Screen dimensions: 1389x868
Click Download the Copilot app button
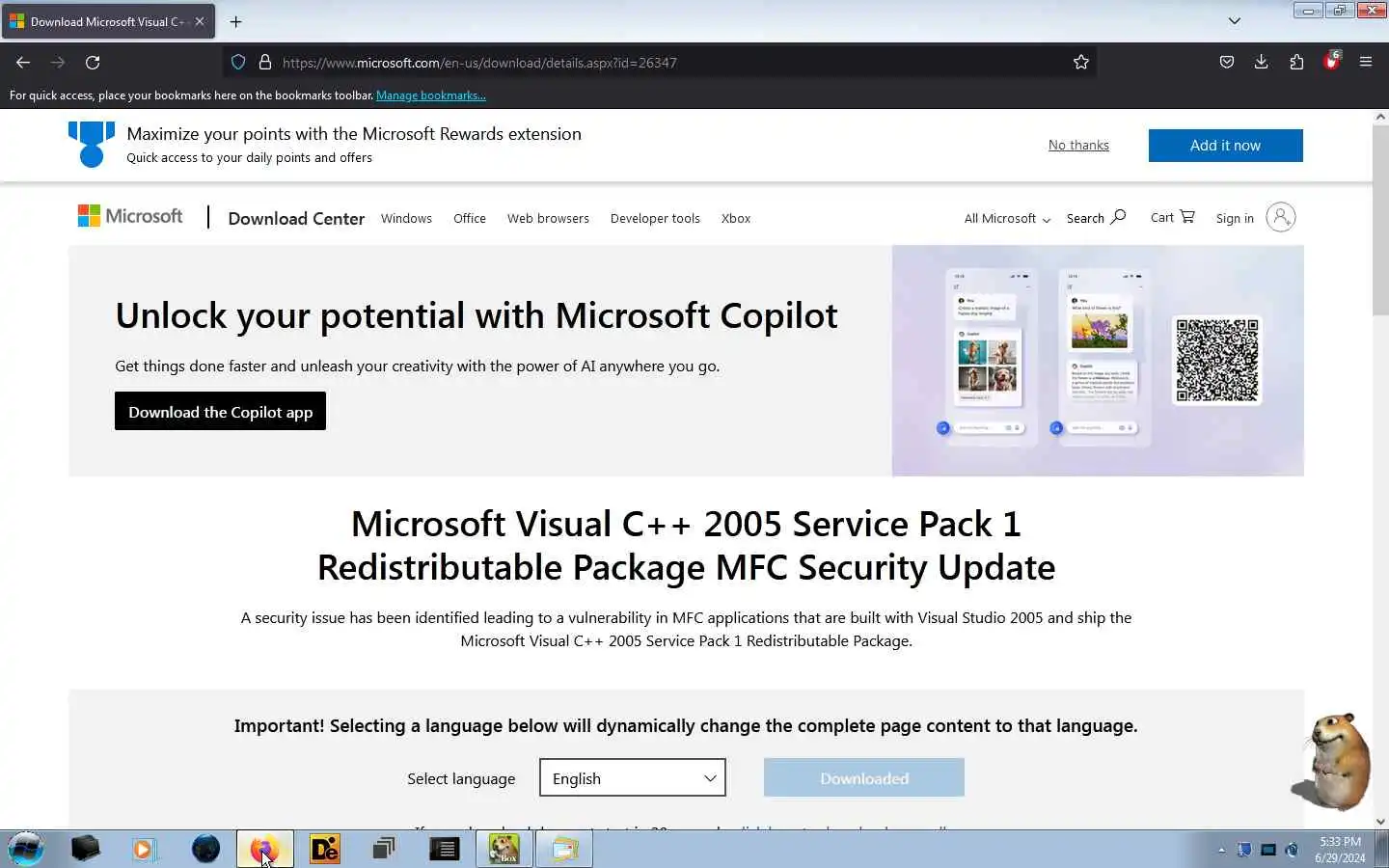pyautogui.click(x=220, y=412)
